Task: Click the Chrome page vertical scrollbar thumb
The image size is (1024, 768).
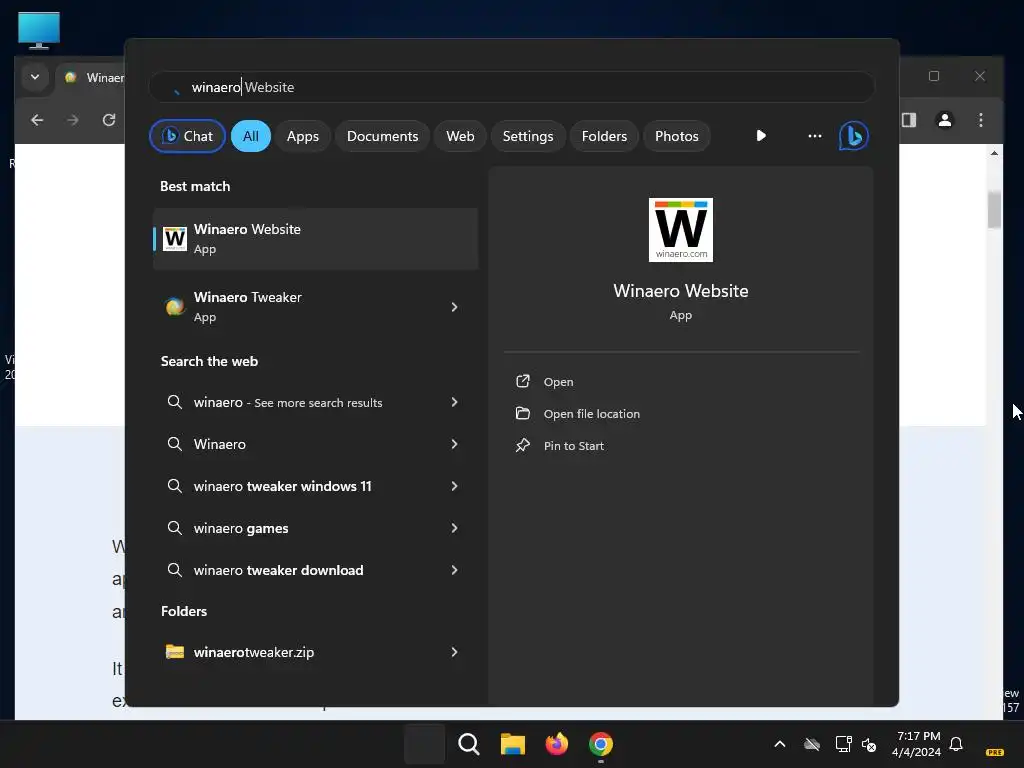Action: [994, 209]
